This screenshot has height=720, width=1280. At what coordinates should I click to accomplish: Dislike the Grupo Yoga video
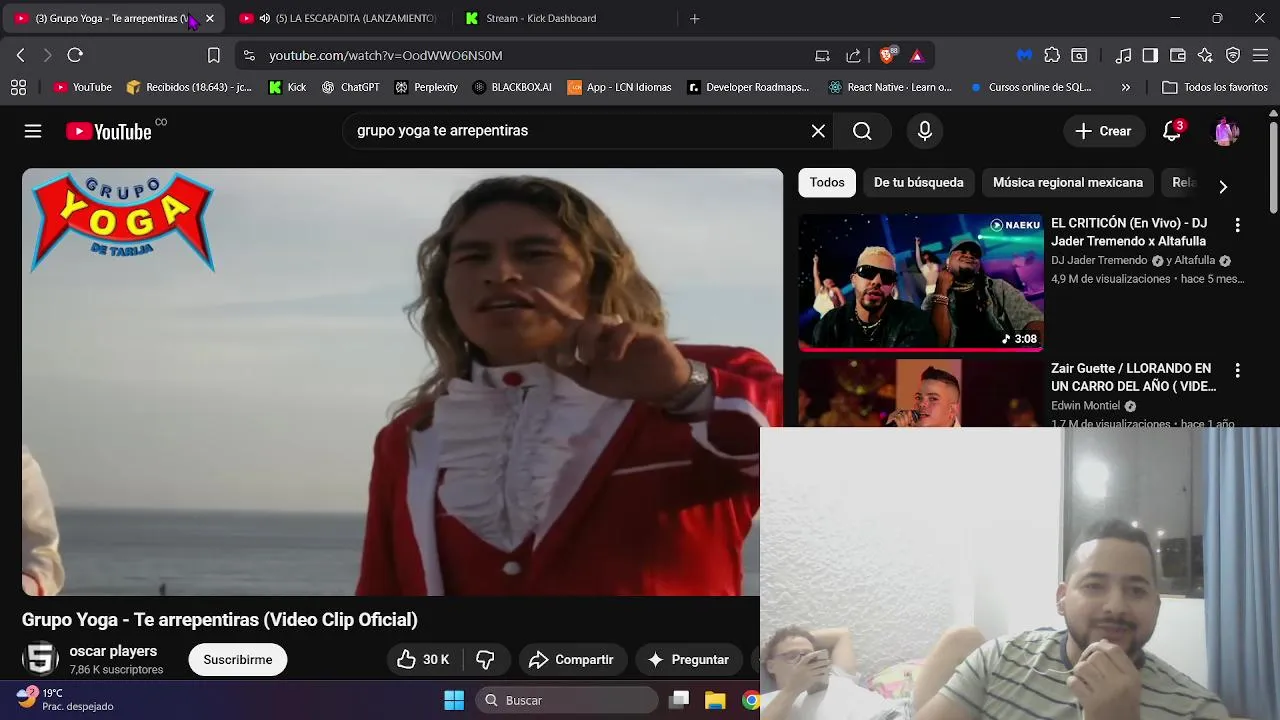(486, 660)
